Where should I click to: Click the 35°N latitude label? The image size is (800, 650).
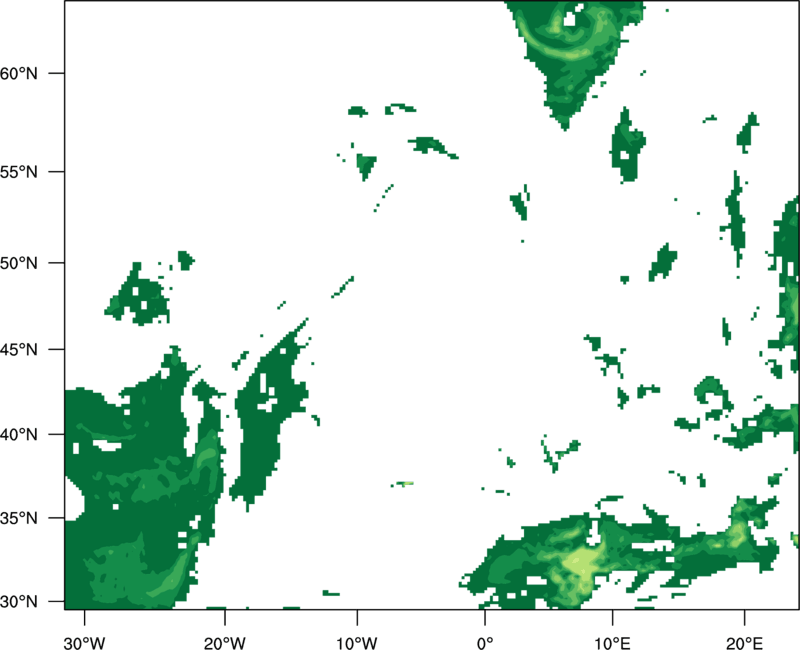[x=18, y=518]
